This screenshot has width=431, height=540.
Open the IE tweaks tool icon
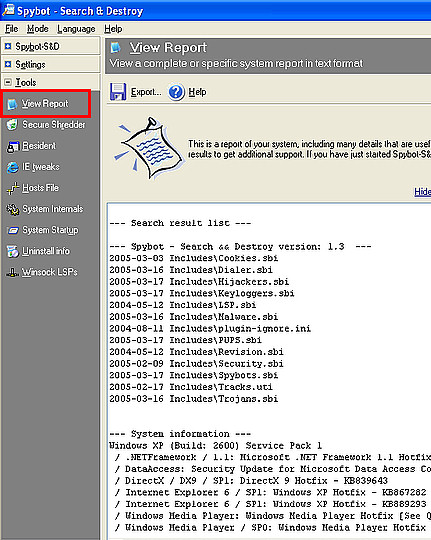point(12,167)
